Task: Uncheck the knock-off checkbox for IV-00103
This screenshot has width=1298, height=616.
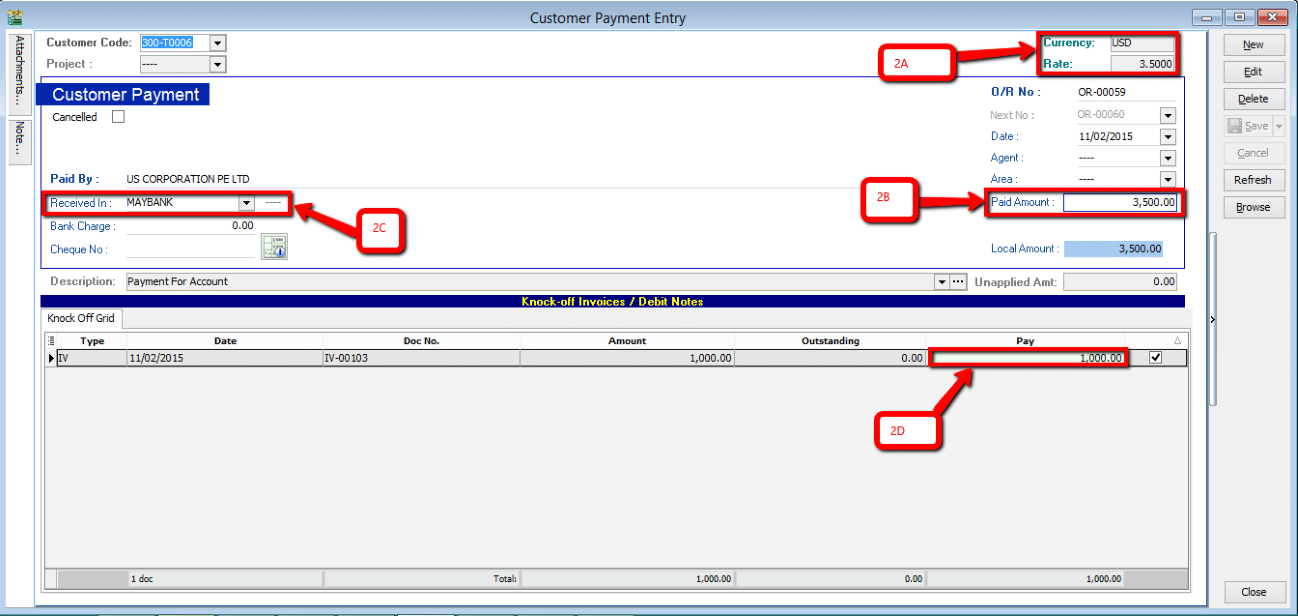Action: point(1156,358)
